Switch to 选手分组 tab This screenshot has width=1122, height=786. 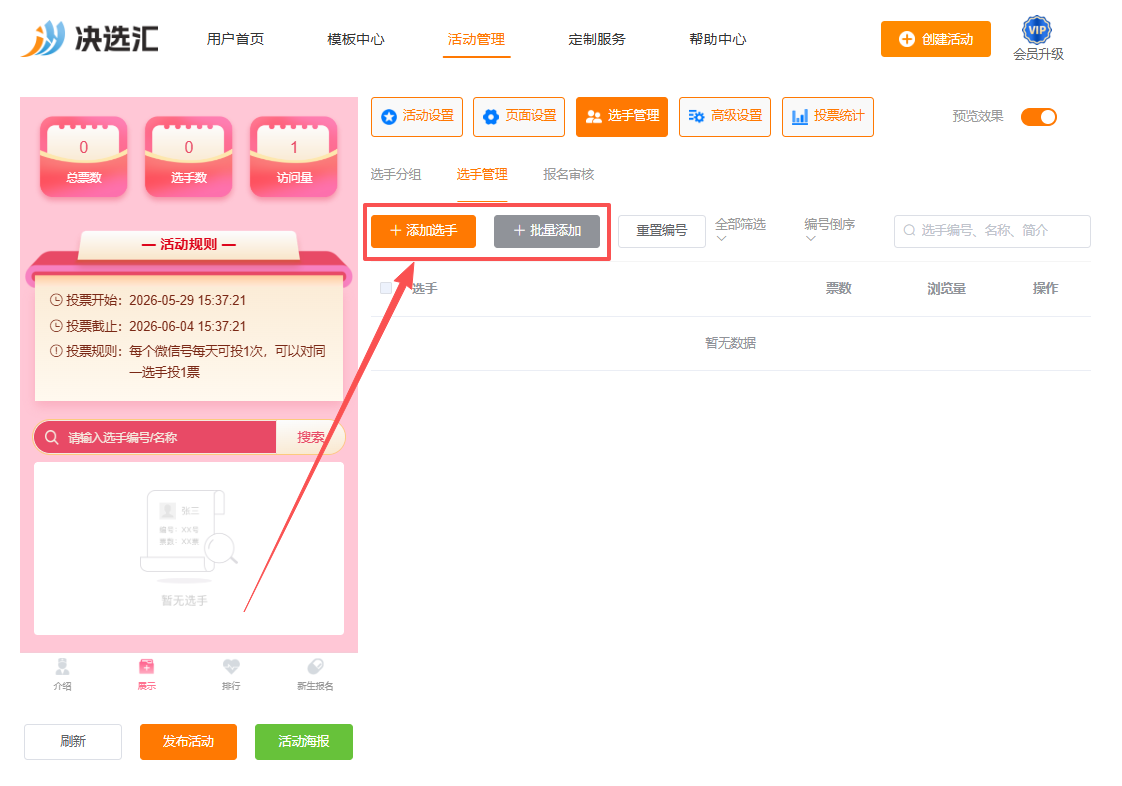click(x=396, y=174)
